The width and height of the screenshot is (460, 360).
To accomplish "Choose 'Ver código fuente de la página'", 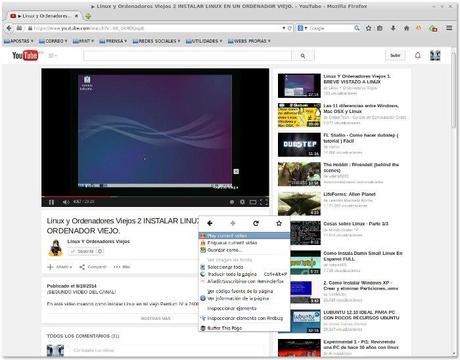I will click(x=244, y=291).
